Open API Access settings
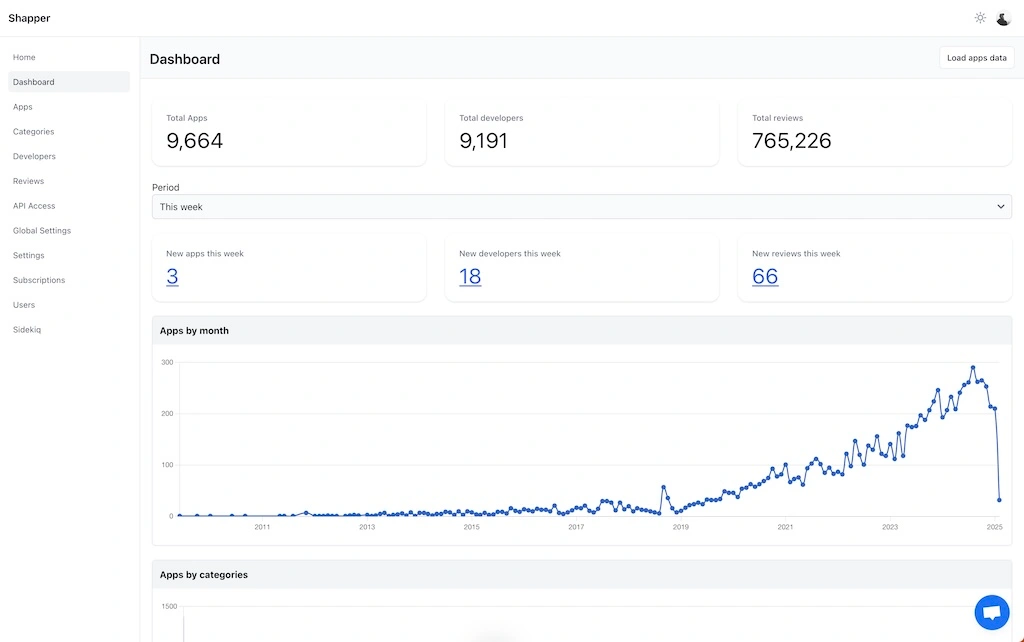Viewport: 1024px width, 642px height. point(34,206)
